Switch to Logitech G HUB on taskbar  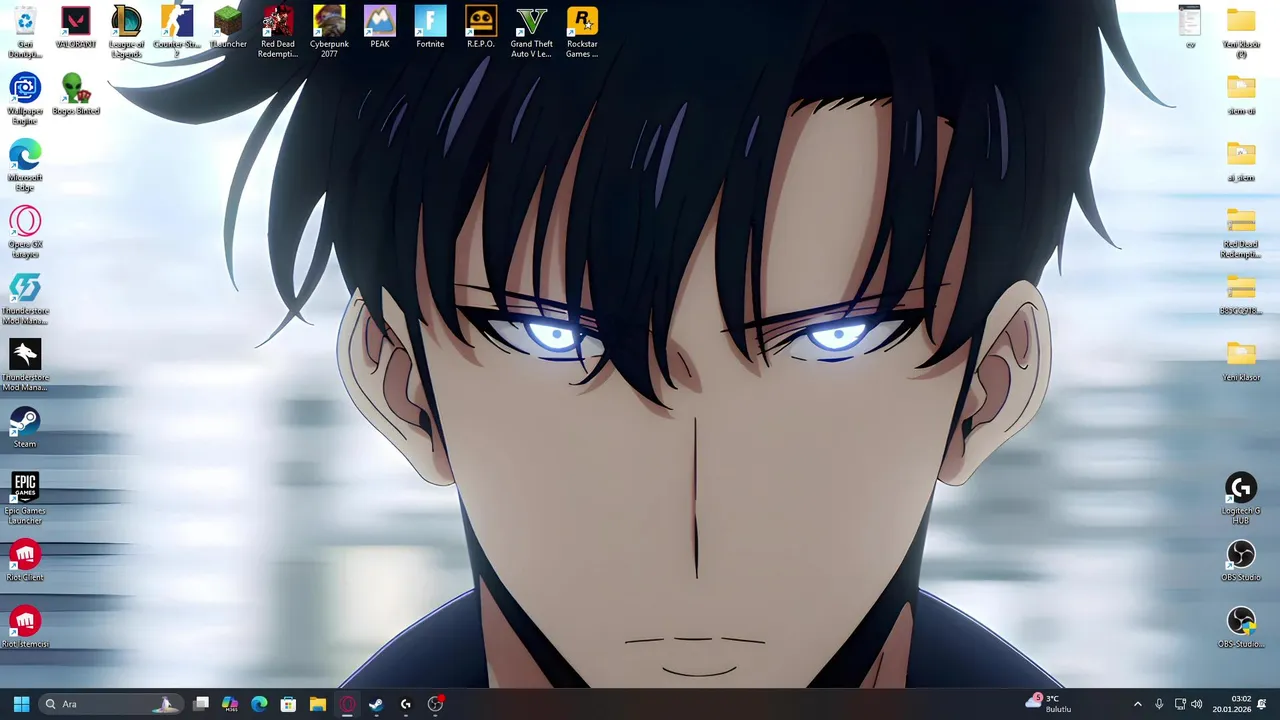point(405,704)
